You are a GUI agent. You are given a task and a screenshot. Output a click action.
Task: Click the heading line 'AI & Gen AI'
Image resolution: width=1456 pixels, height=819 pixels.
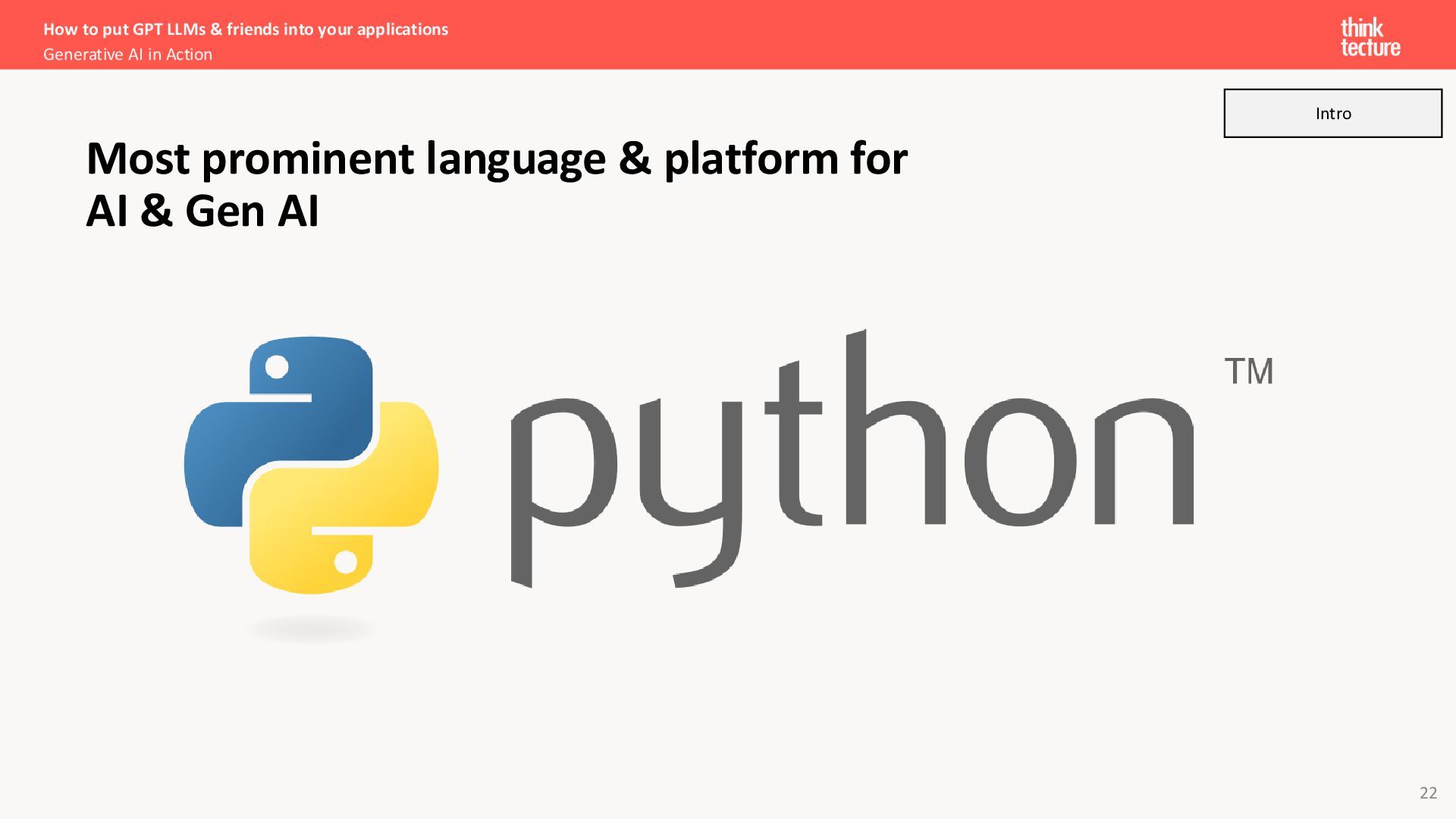coord(202,211)
